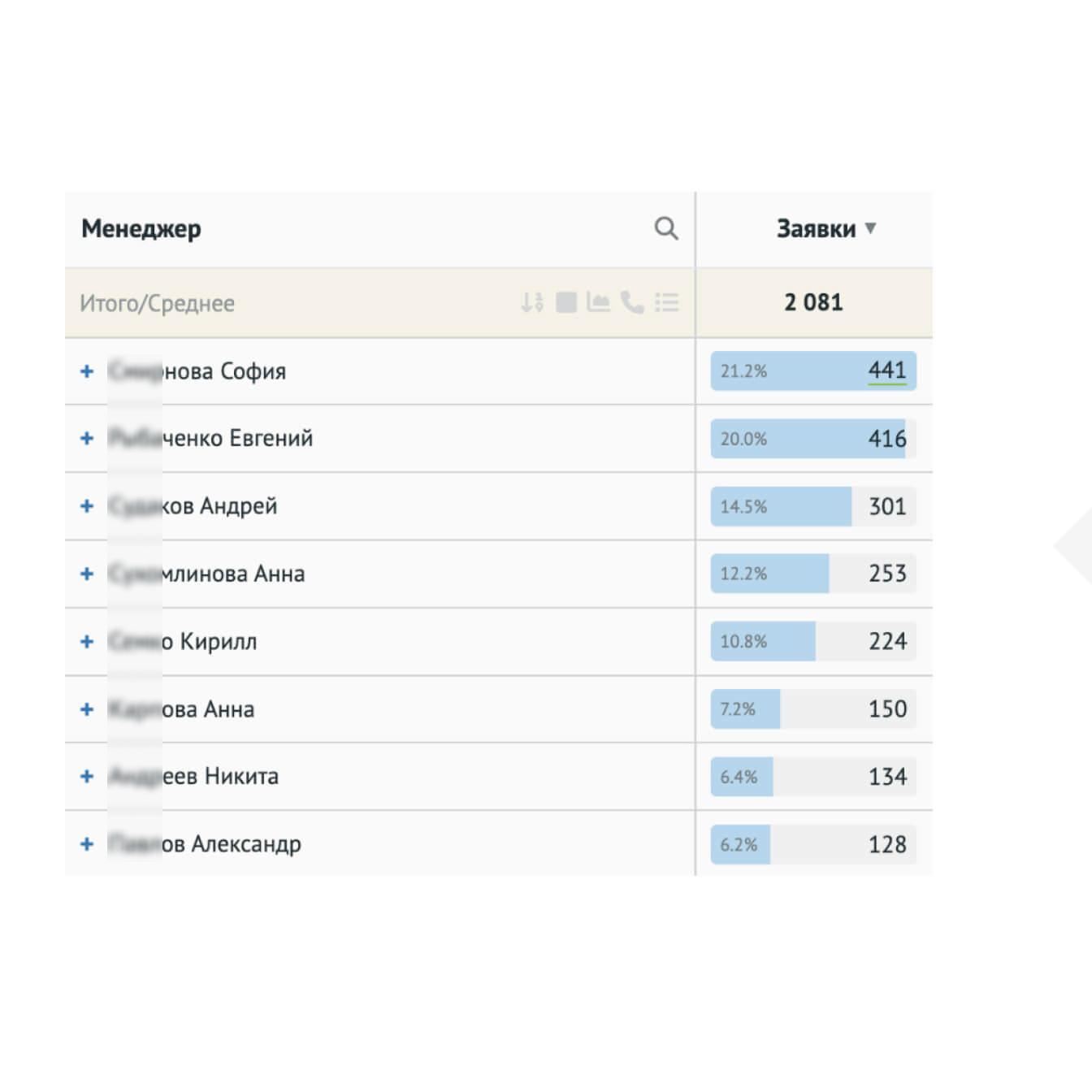Click the Менеджер column header
Viewport: 1092px width, 1092px height.
141,229
